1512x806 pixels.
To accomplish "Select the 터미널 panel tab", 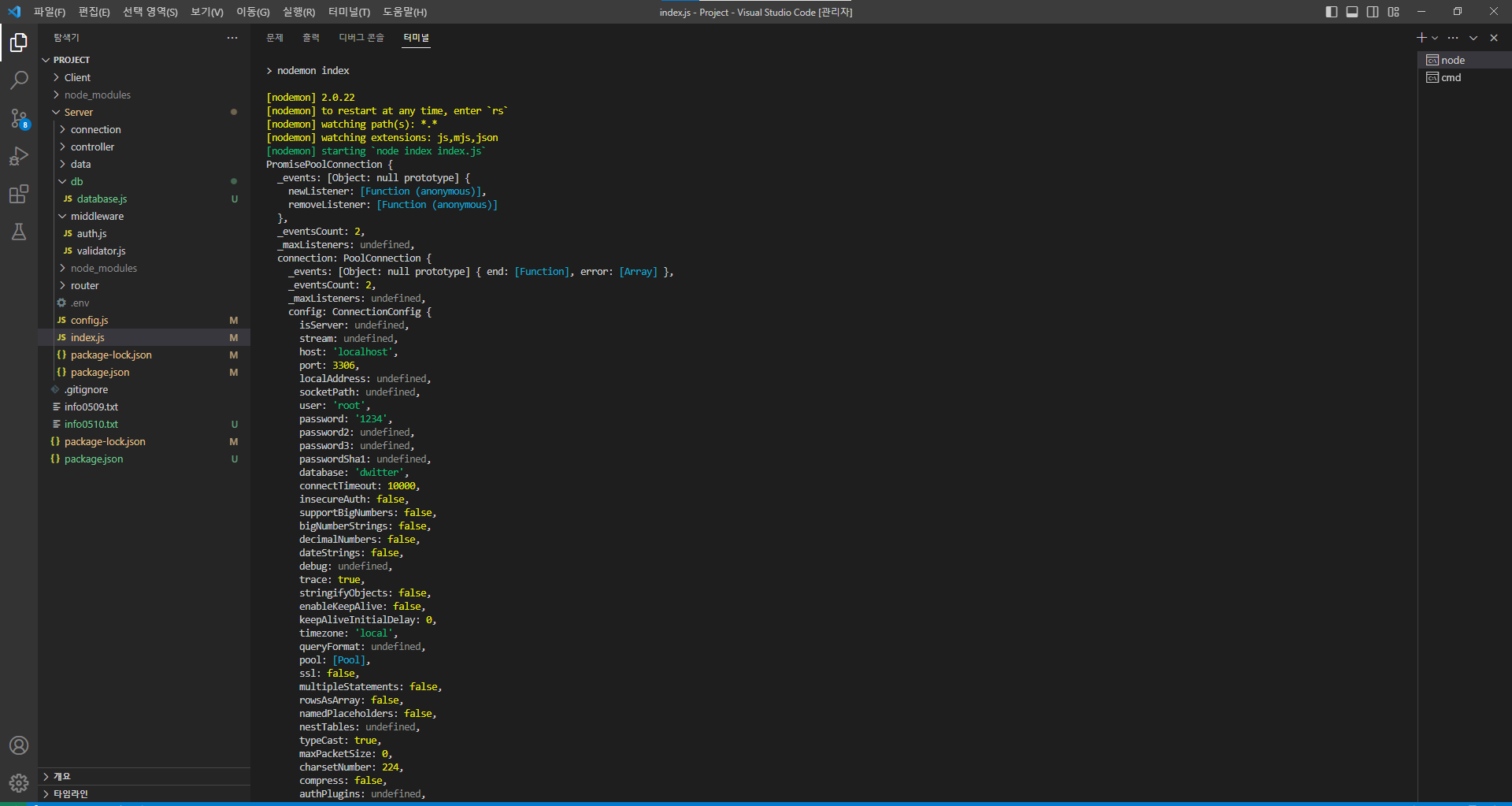I will click(x=417, y=38).
